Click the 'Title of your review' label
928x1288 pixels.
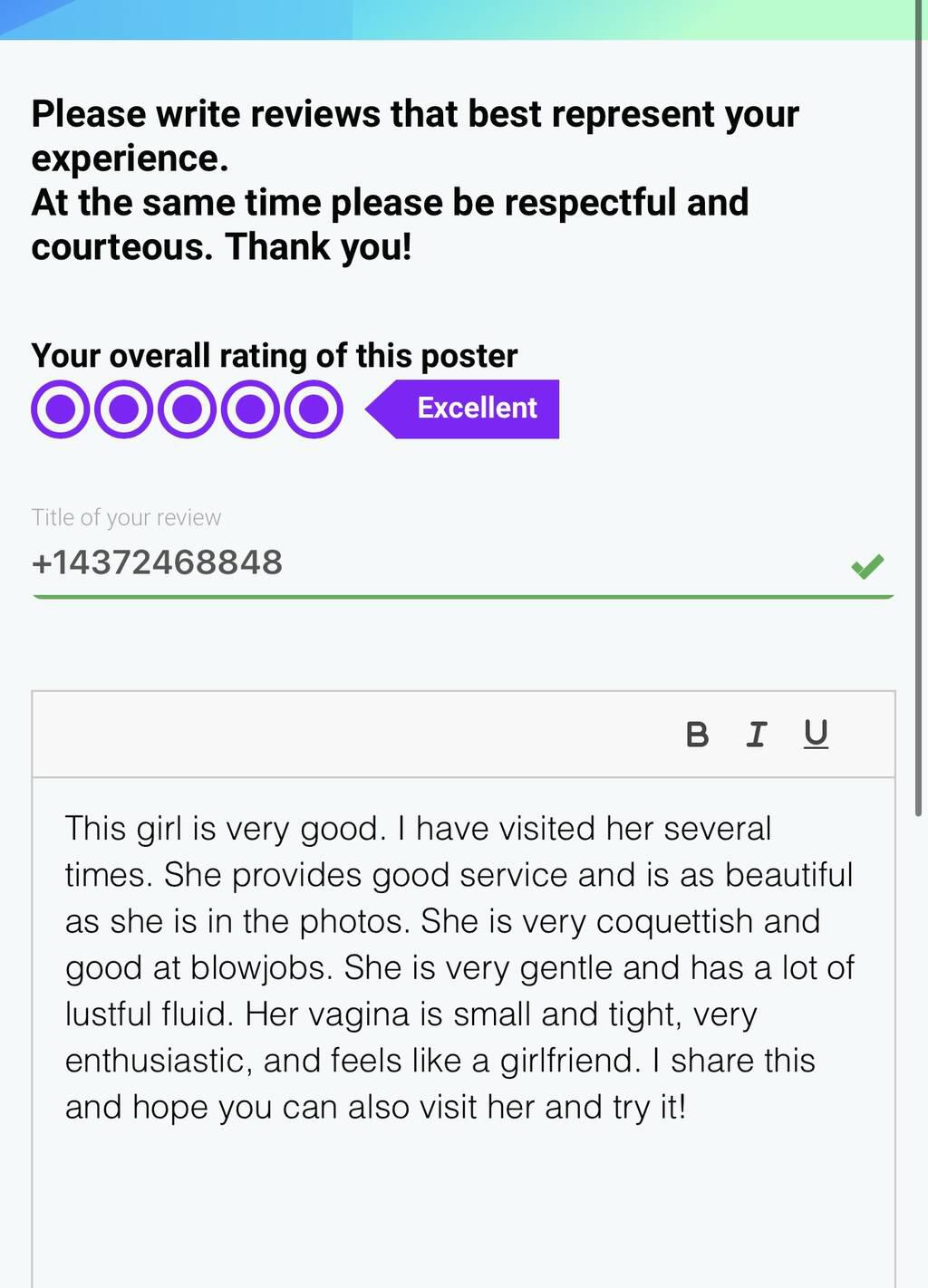point(126,517)
